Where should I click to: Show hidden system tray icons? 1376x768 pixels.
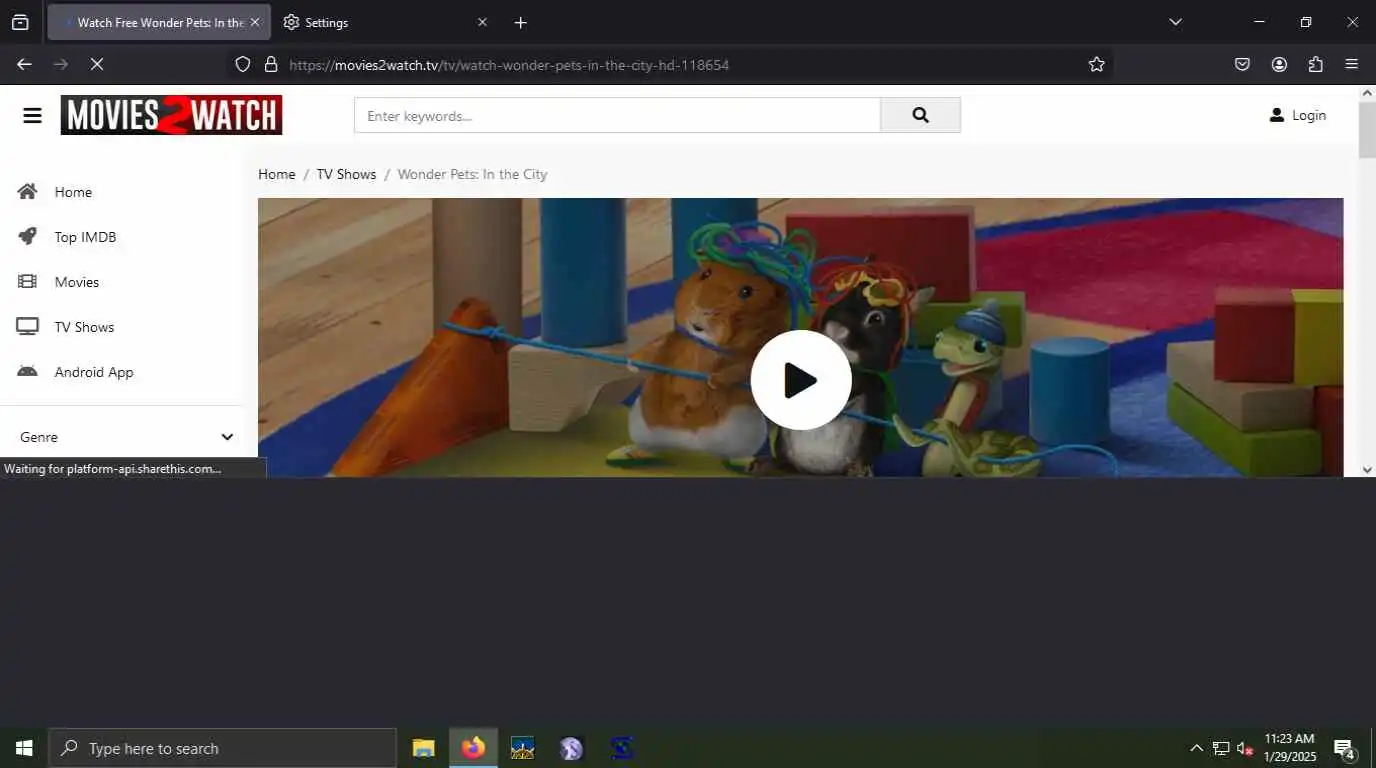(1196, 748)
